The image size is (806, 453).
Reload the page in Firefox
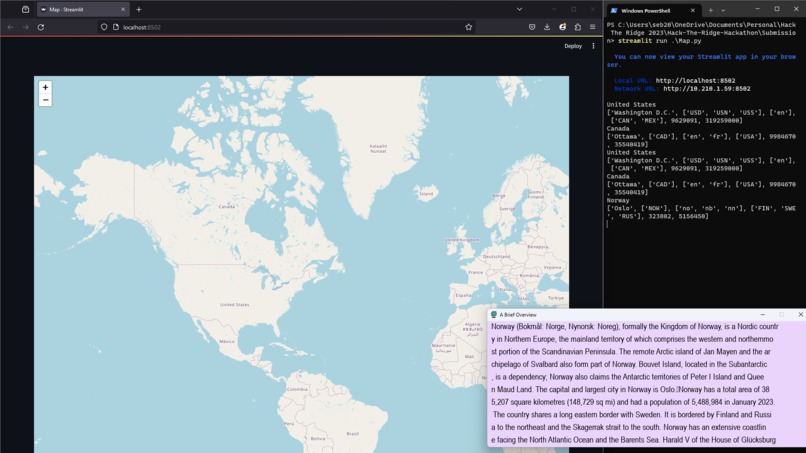click(41, 27)
